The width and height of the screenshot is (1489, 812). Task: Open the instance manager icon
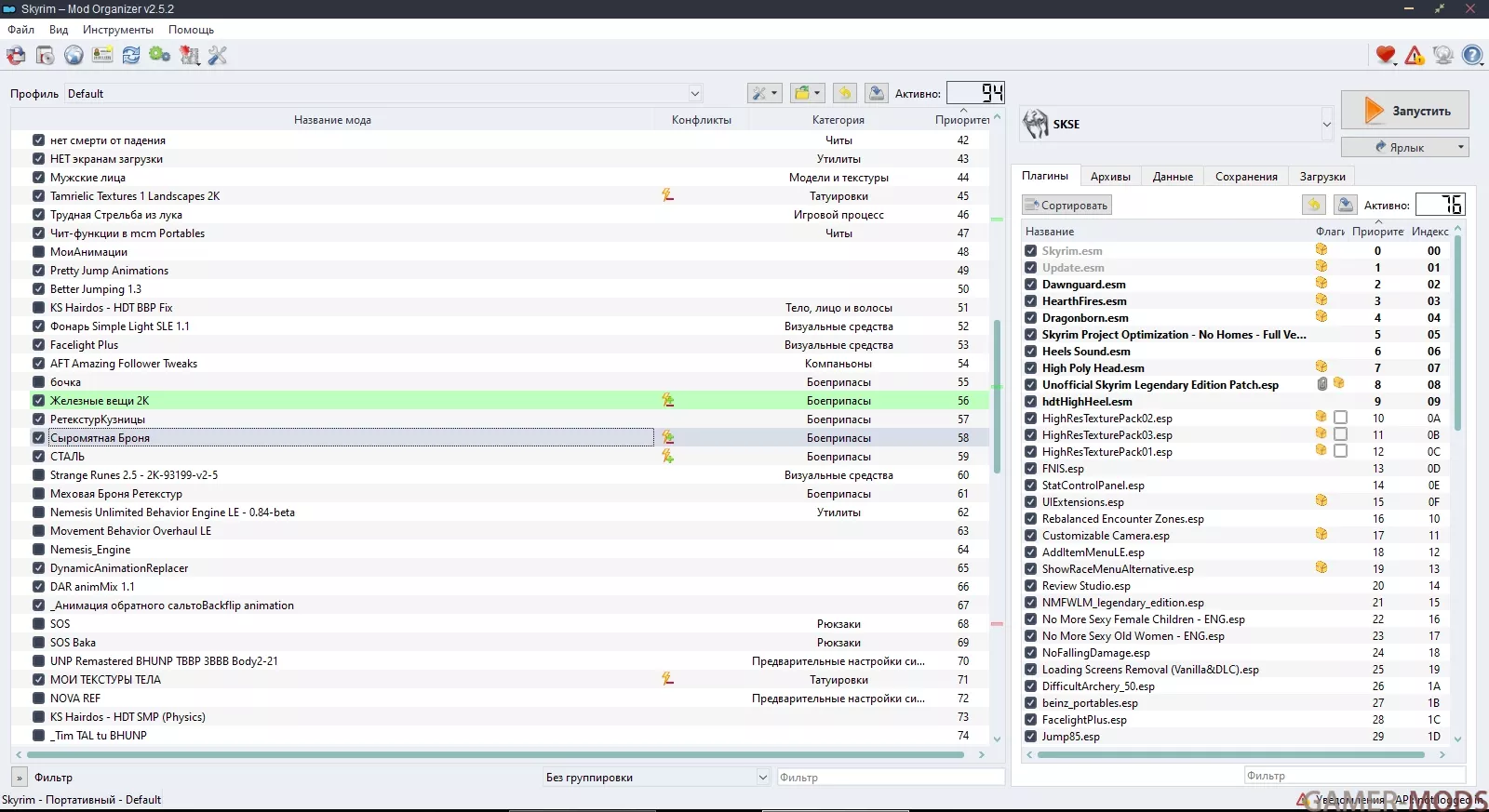coord(16,56)
